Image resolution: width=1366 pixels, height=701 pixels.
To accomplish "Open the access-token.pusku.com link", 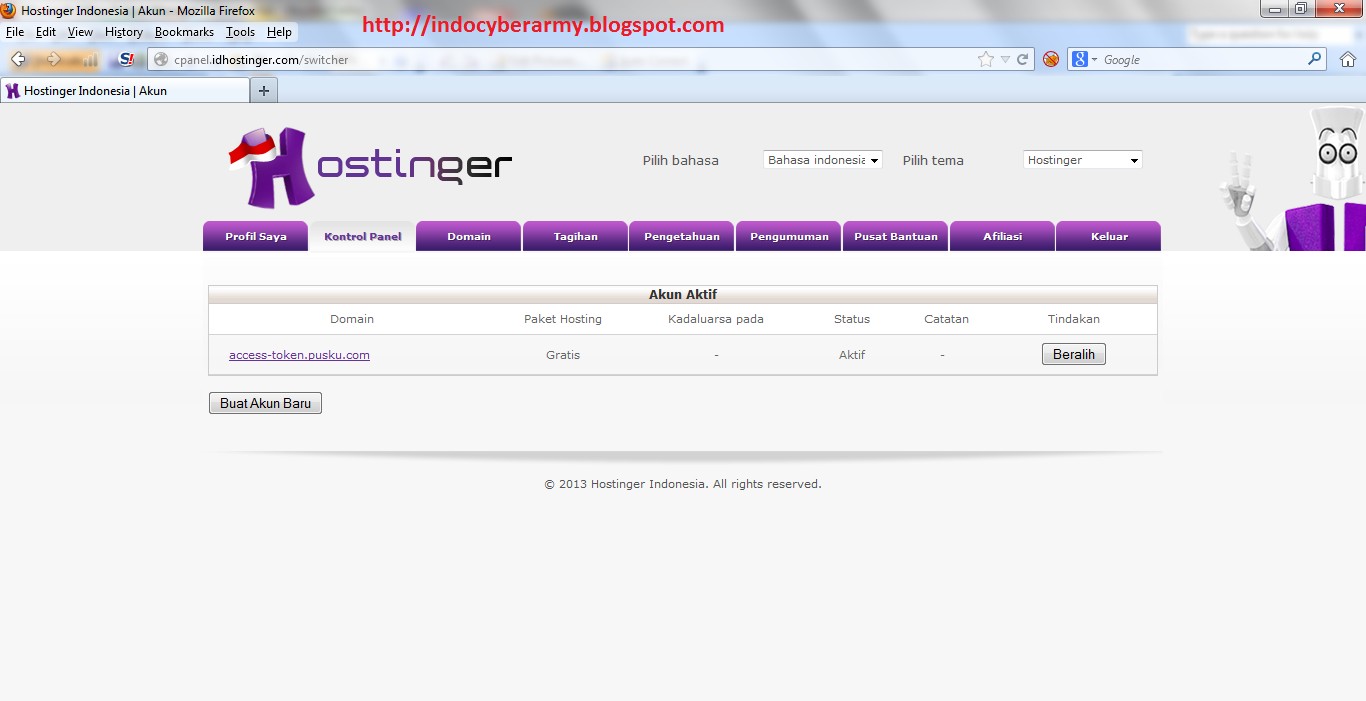I will click(299, 355).
